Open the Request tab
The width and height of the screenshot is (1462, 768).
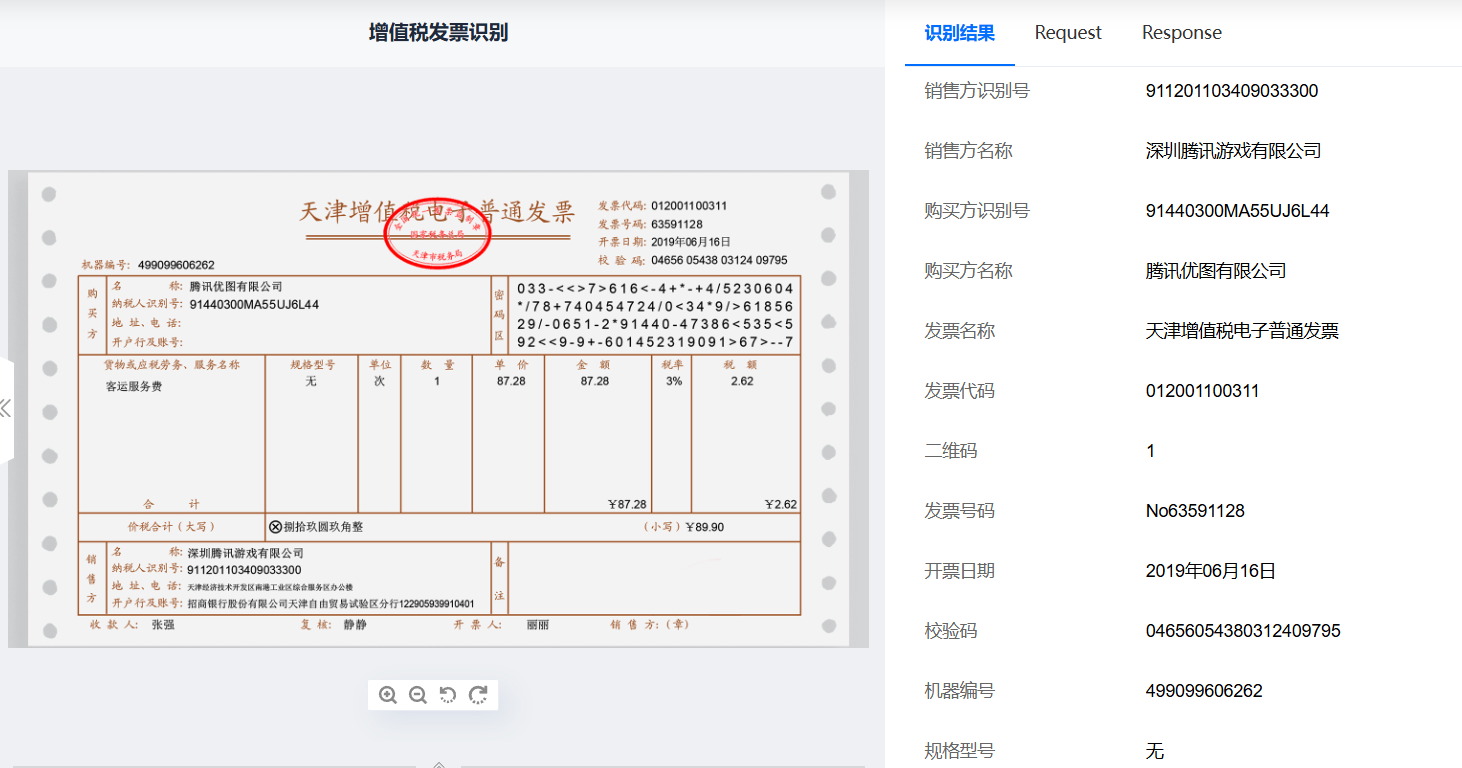click(x=1068, y=33)
